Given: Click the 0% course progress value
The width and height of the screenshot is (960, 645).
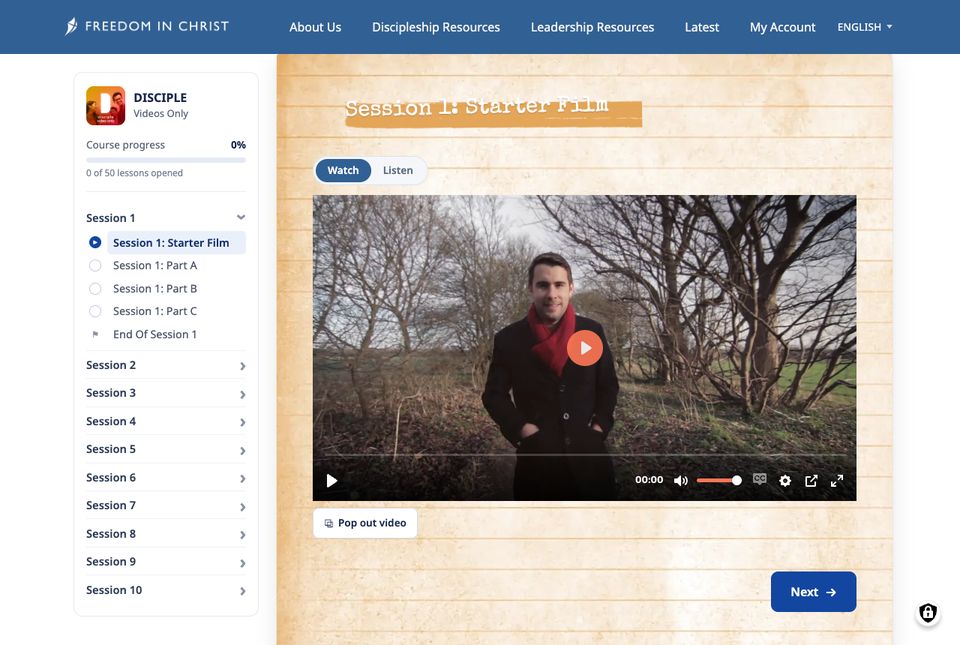Looking at the screenshot, I should [x=238, y=145].
